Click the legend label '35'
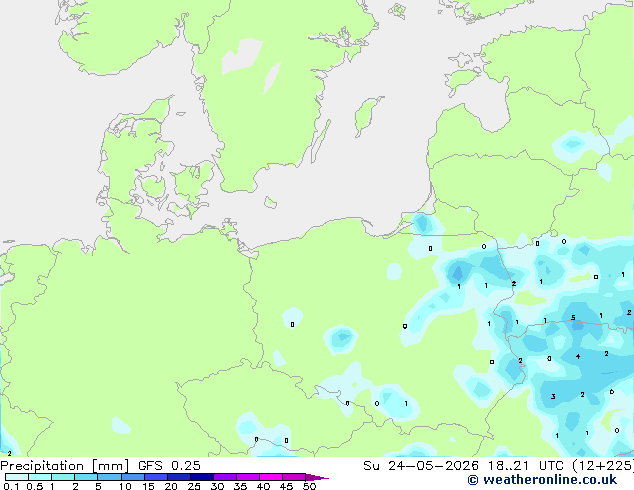 (x=240, y=486)
